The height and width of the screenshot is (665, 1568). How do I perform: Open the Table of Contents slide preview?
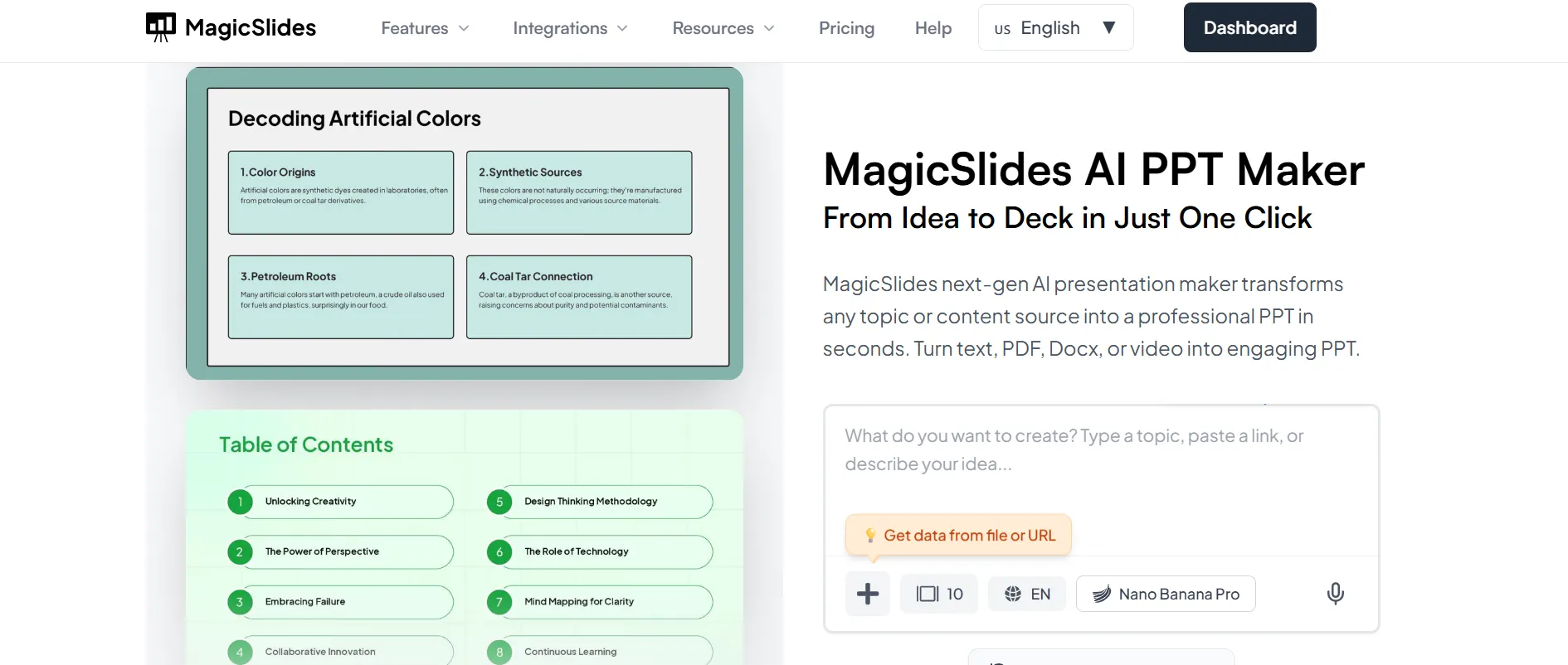click(465, 536)
